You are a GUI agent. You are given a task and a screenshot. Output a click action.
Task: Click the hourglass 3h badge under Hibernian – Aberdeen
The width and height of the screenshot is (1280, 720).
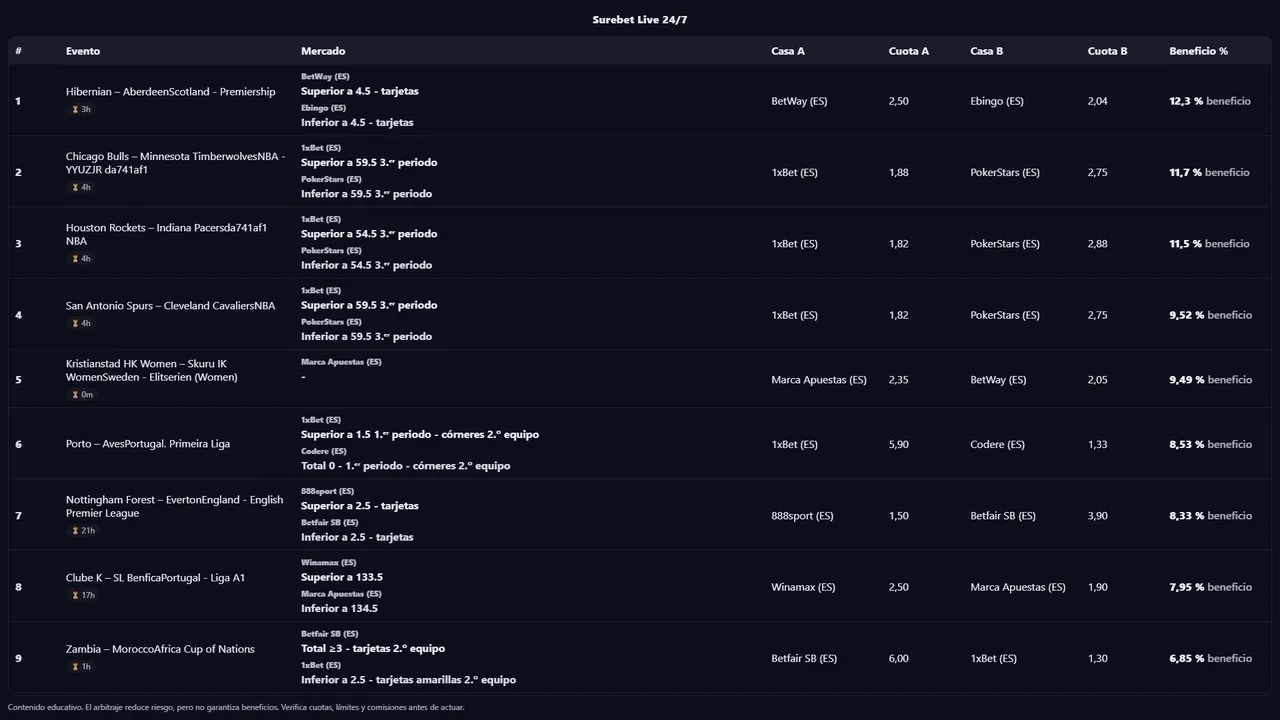point(81,109)
